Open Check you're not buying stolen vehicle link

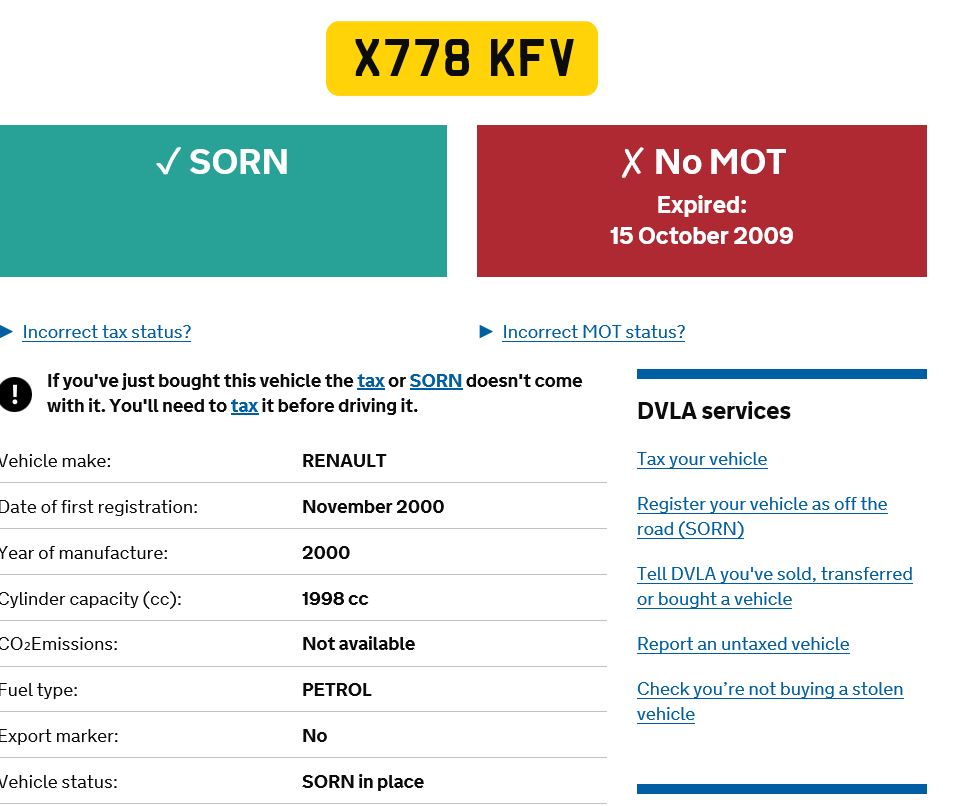(x=769, y=689)
